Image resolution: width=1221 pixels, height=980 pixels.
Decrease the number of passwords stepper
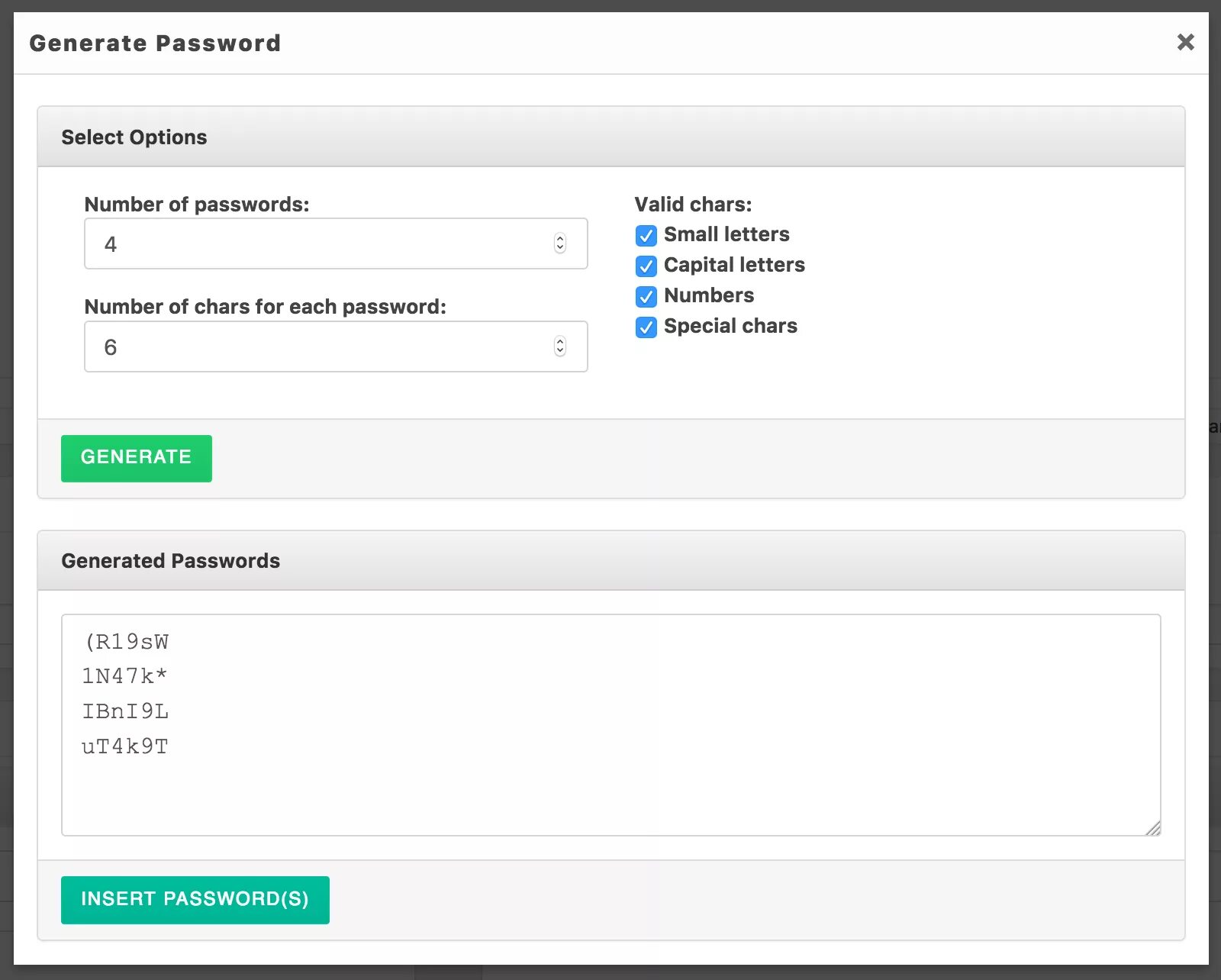(x=560, y=249)
